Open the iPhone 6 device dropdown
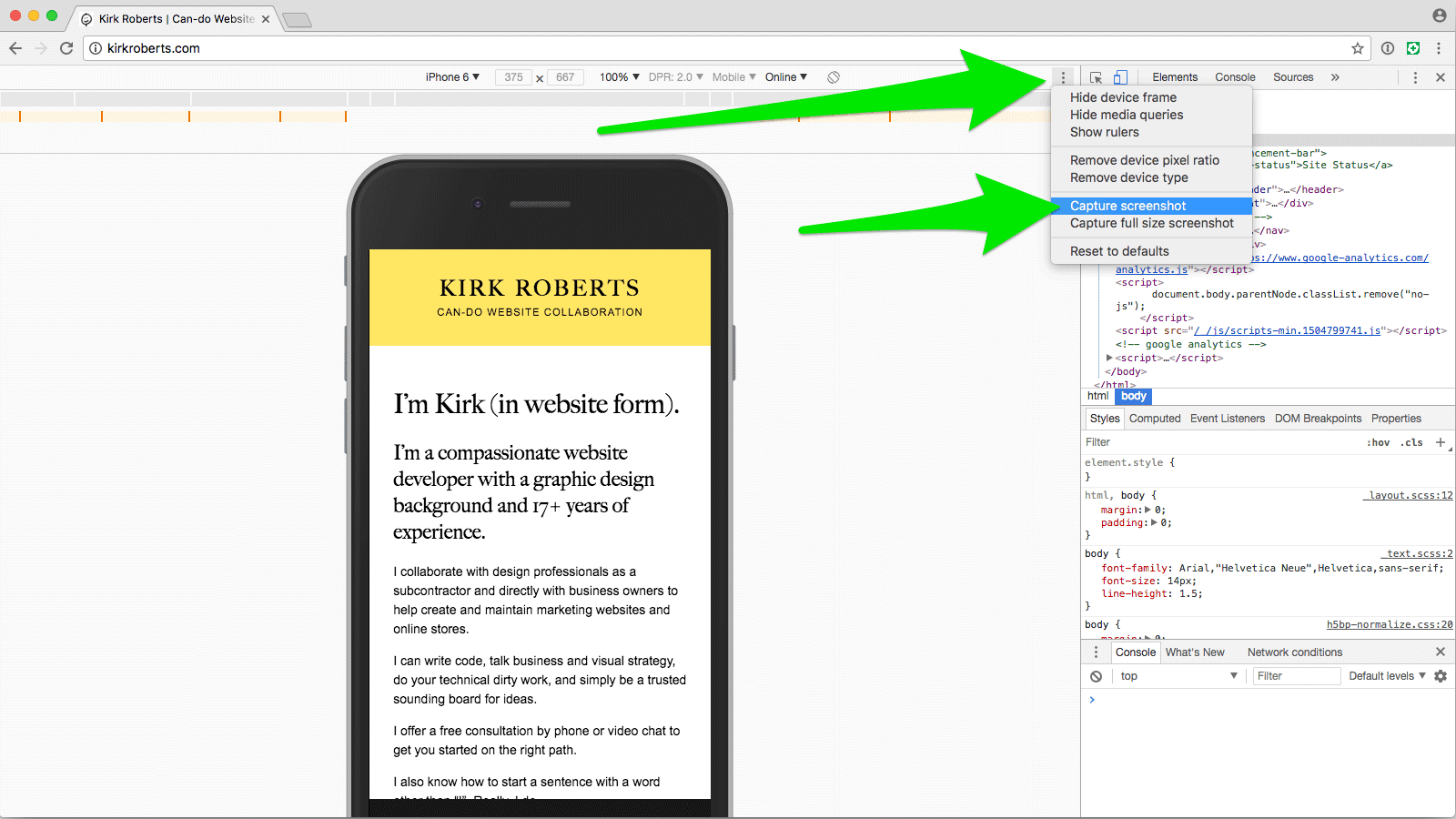The height and width of the screenshot is (819, 1456). pos(452,77)
